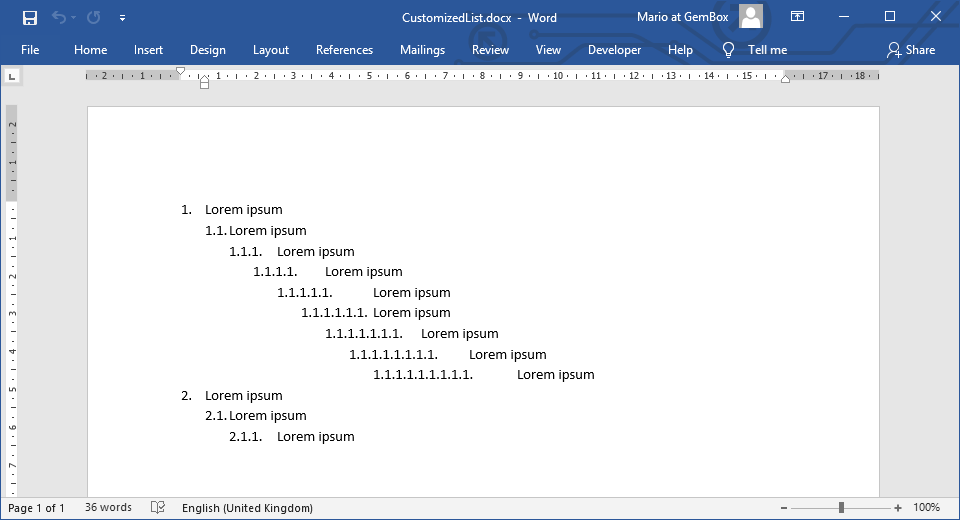Click the Share button
960x520 pixels.
click(911, 50)
